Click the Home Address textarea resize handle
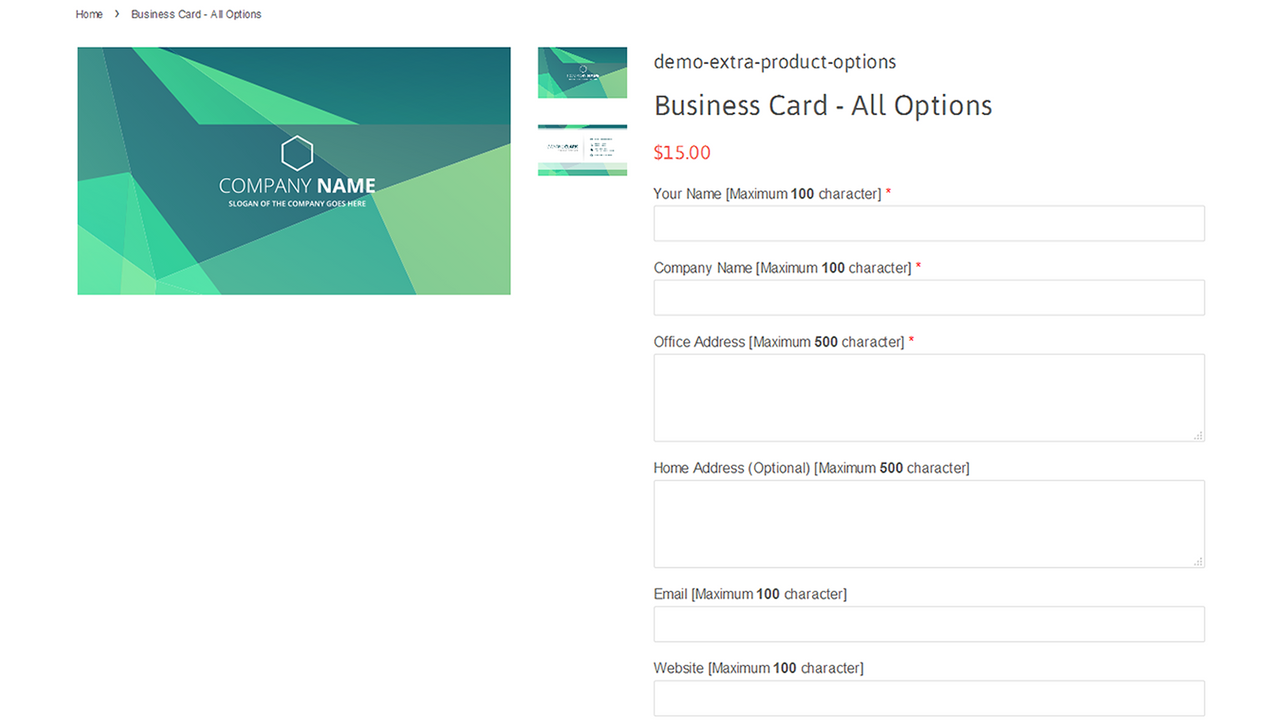The image size is (1280, 720). 1198,562
